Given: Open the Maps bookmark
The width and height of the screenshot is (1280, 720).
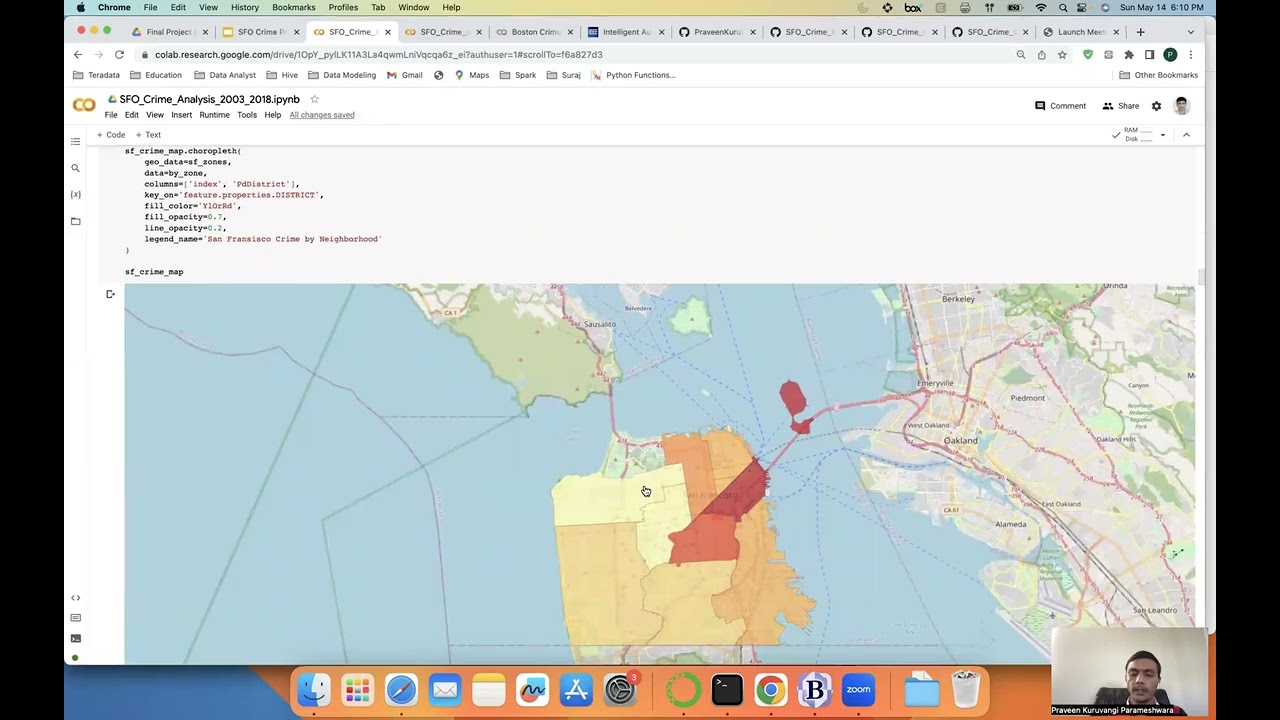Looking at the screenshot, I should pos(472,75).
